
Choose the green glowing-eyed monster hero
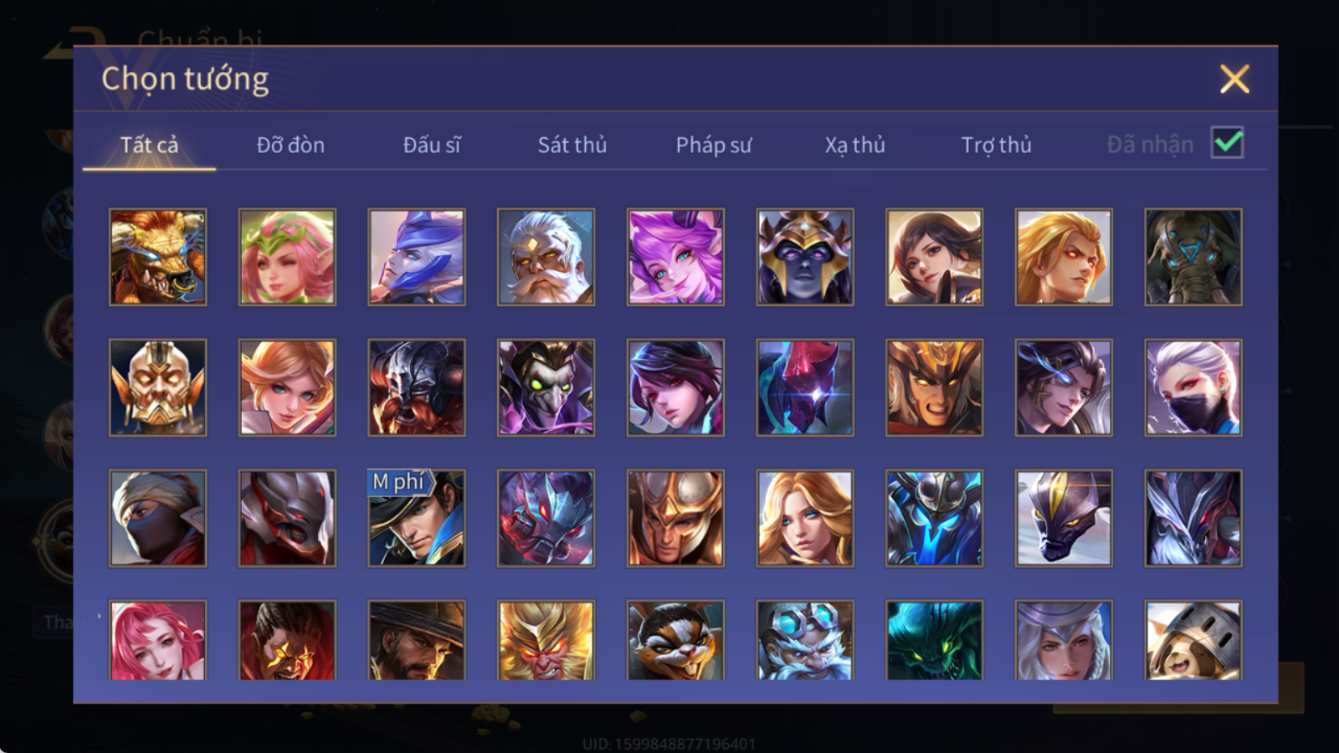pyautogui.click(x=934, y=640)
